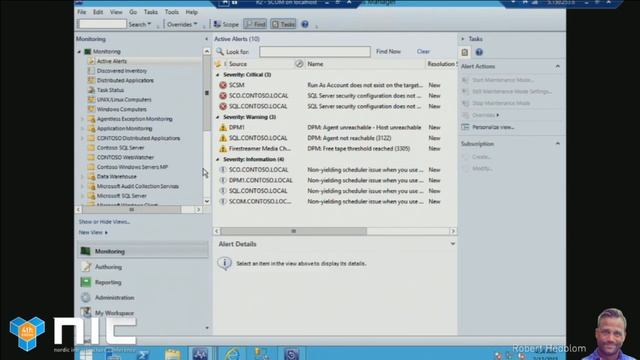
Task: Collapse the Subscription section
Action: click(558, 144)
